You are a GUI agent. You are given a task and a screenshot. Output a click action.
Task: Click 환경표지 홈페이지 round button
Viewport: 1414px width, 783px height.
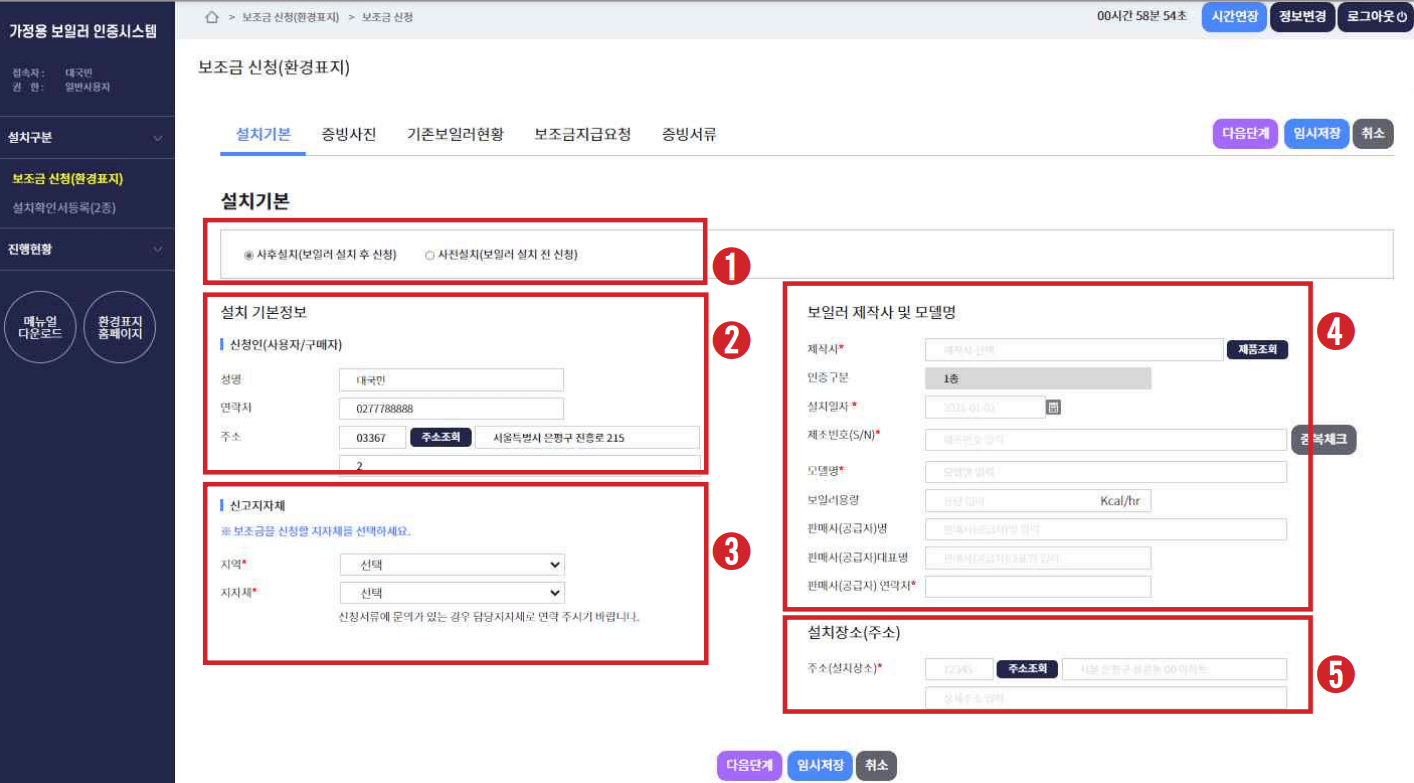coord(120,327)
